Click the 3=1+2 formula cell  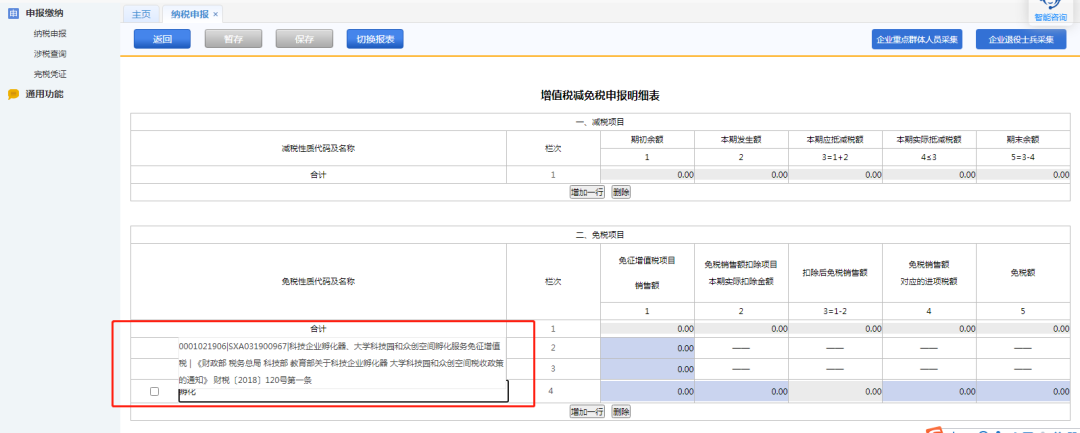click(x=835, y=157)
